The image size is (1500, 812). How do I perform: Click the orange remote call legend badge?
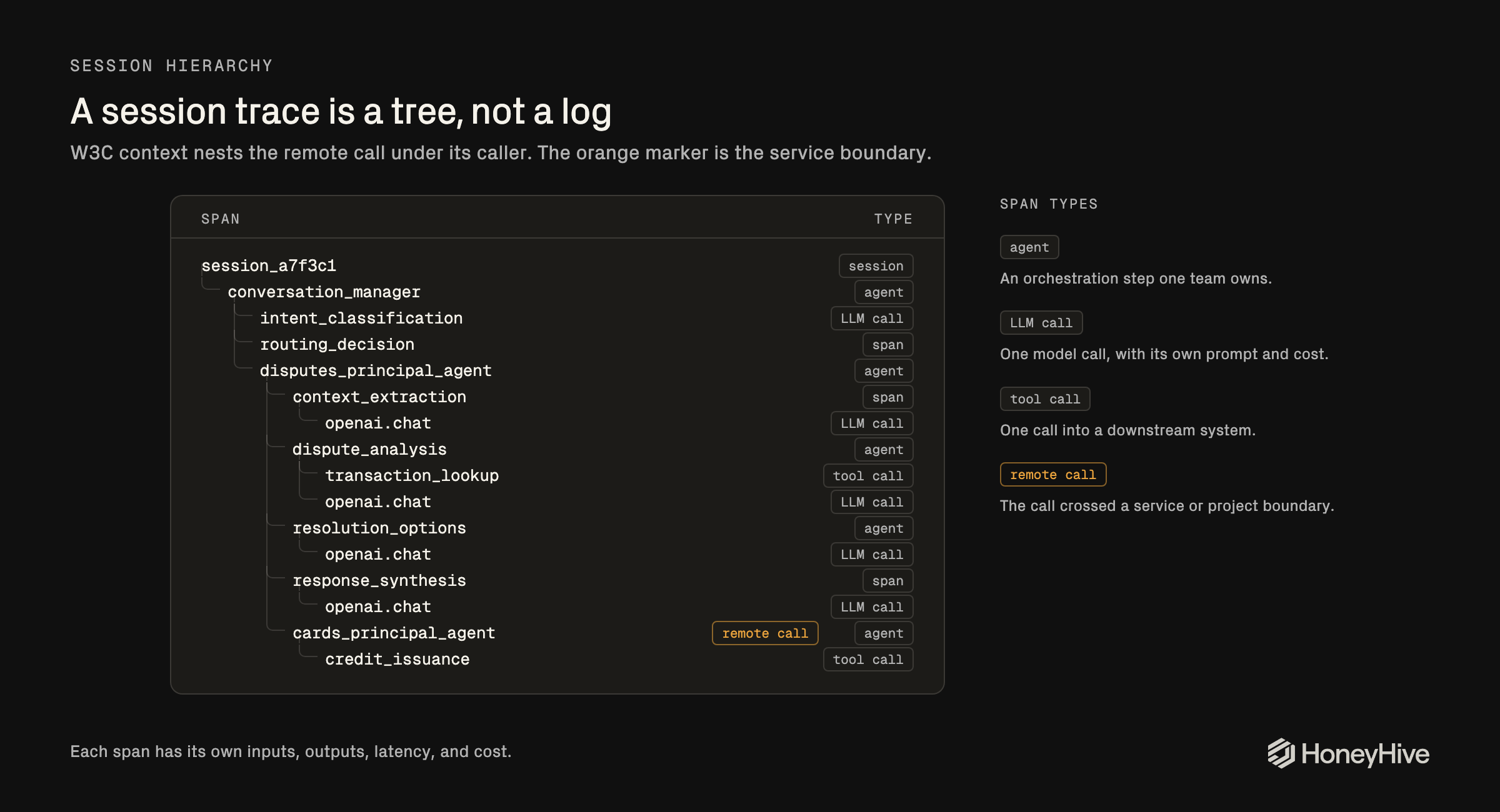pyautogui.click(x=1053, y=475)
